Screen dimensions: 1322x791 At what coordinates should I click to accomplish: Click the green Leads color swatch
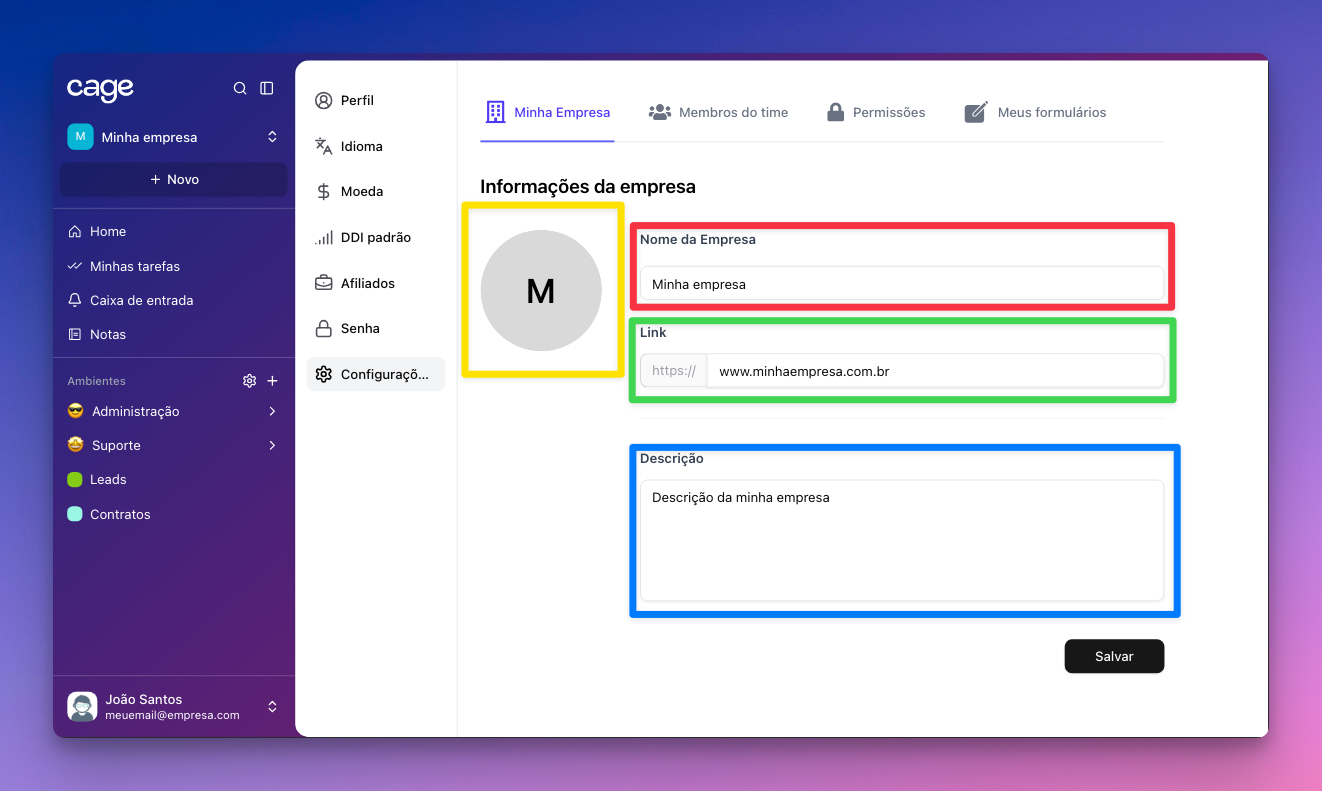(75, 480)
